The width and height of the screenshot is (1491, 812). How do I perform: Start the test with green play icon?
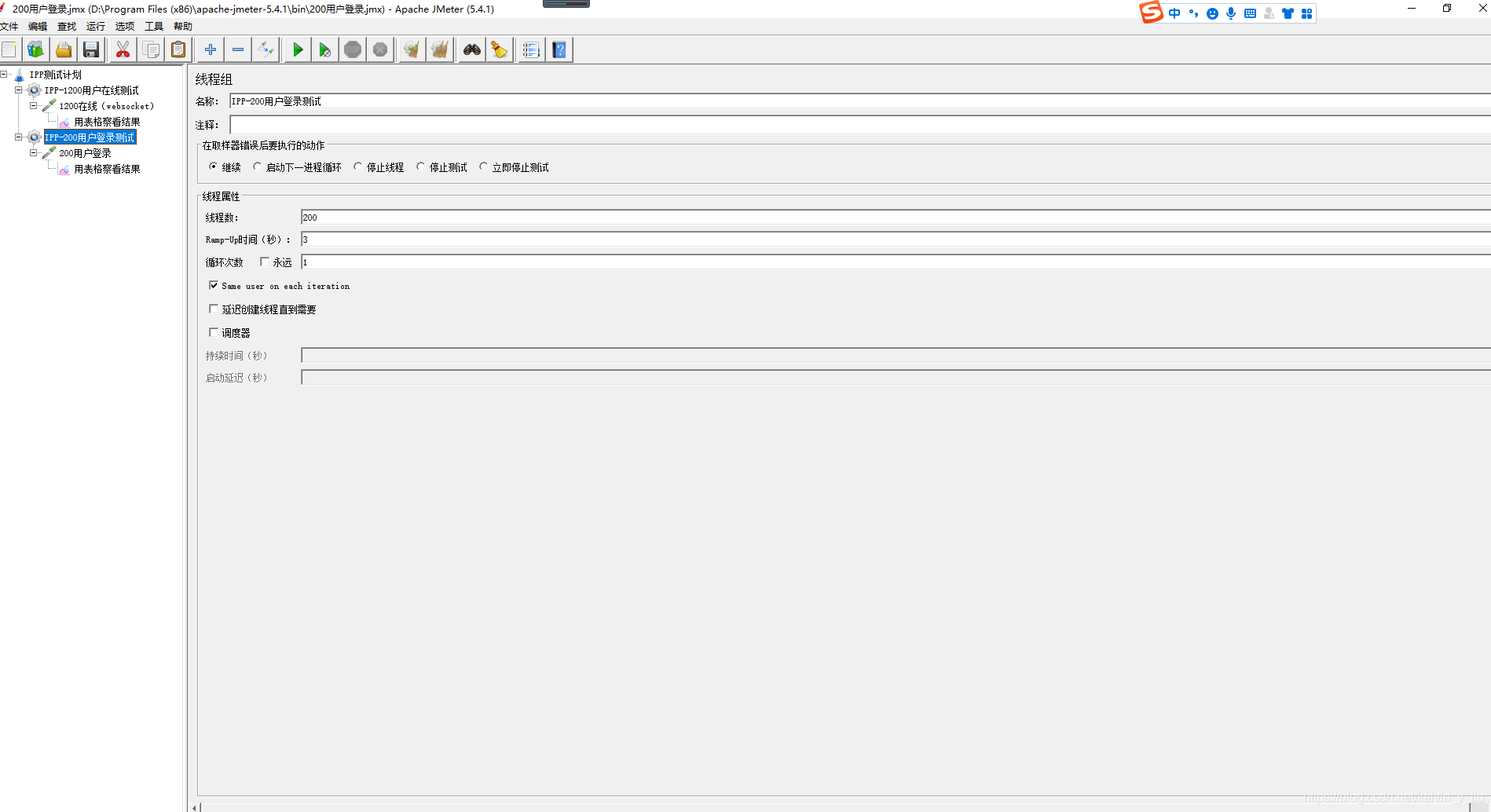click(298, 49)
